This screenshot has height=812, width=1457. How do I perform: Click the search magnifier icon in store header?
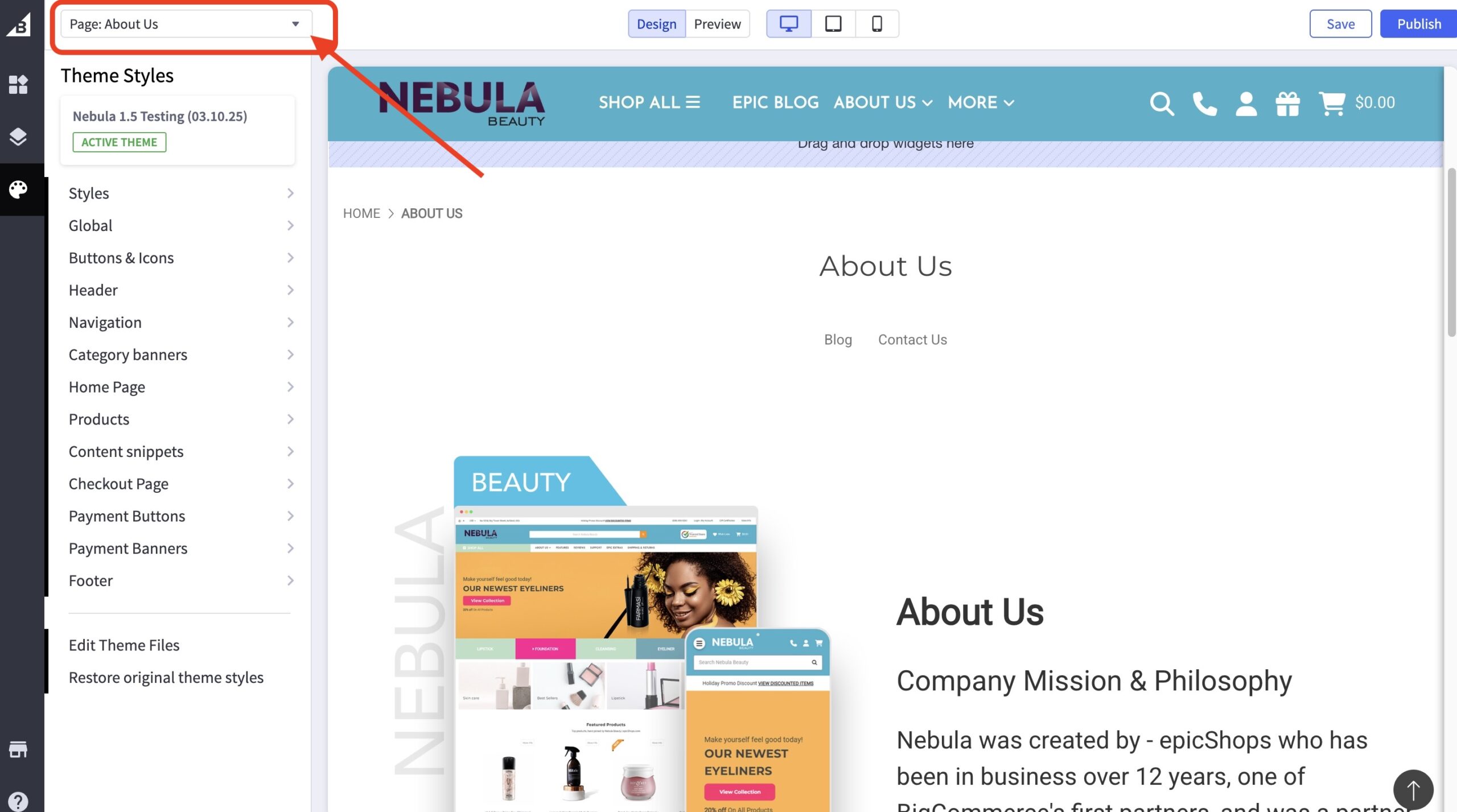coord(1162,104)
